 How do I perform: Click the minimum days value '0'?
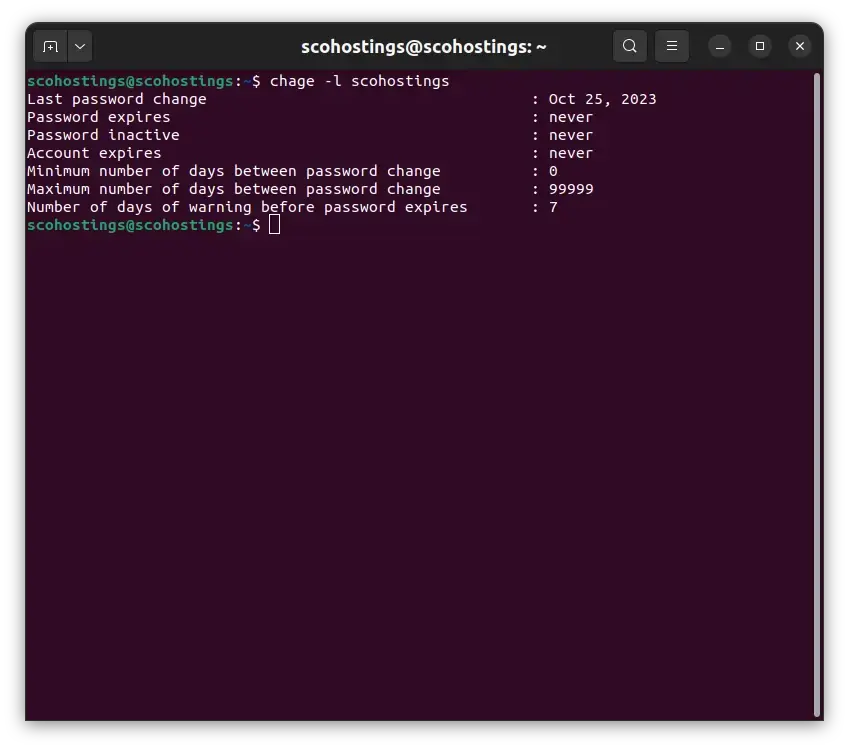click(553, 171)
